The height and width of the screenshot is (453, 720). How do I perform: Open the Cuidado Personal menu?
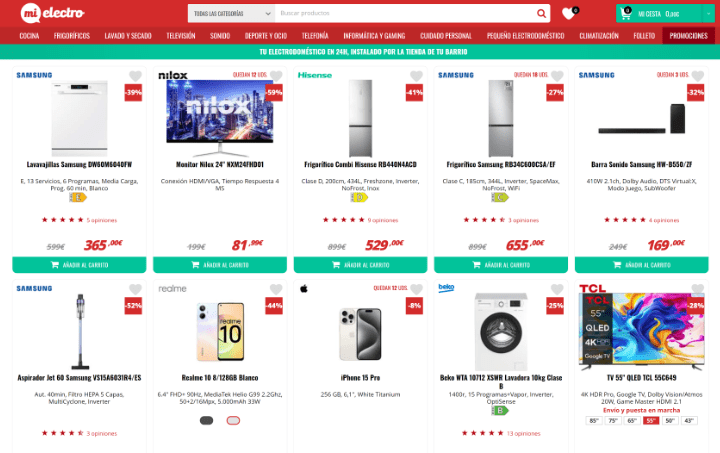coord(445,36)
